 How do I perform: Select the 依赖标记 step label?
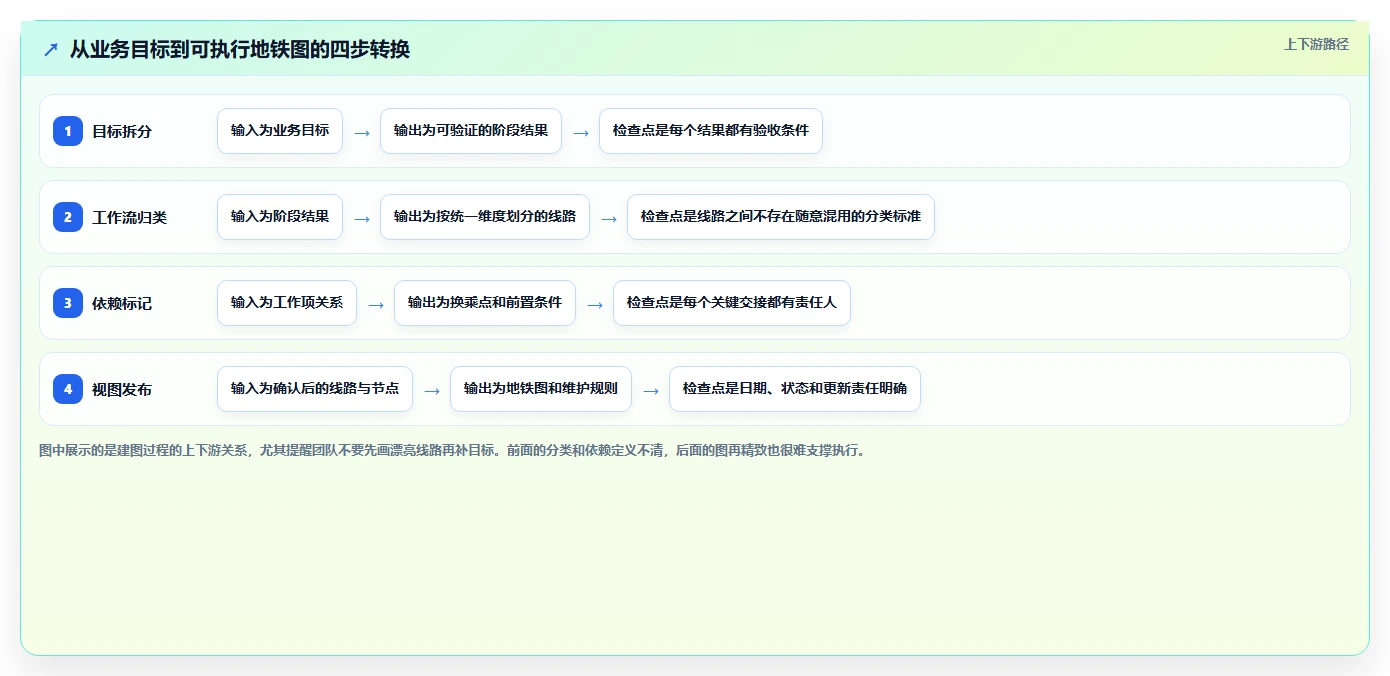[122, 303]
